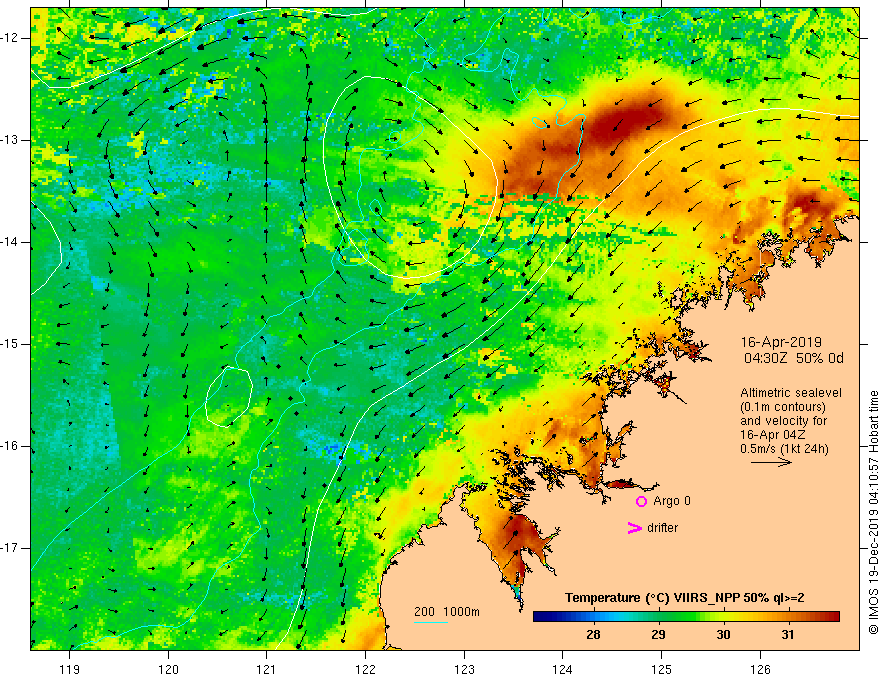The height and width of the screenshot is (680, 880).
Task: Click the '04:30Z 50% 0d' text
Action: tap(794, 359)
